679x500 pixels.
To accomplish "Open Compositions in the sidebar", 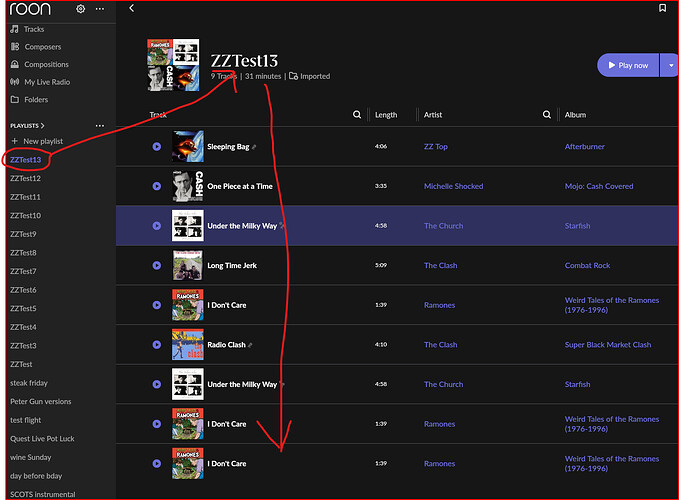I will point(39,65).
